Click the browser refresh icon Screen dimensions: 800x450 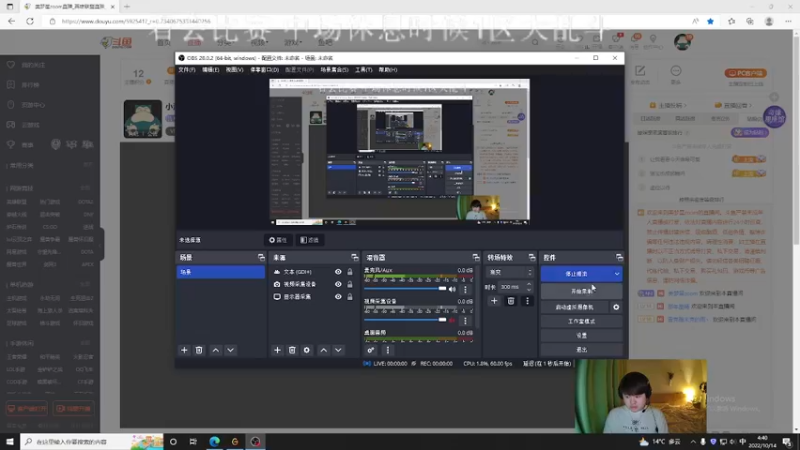[x=30, y=21]
